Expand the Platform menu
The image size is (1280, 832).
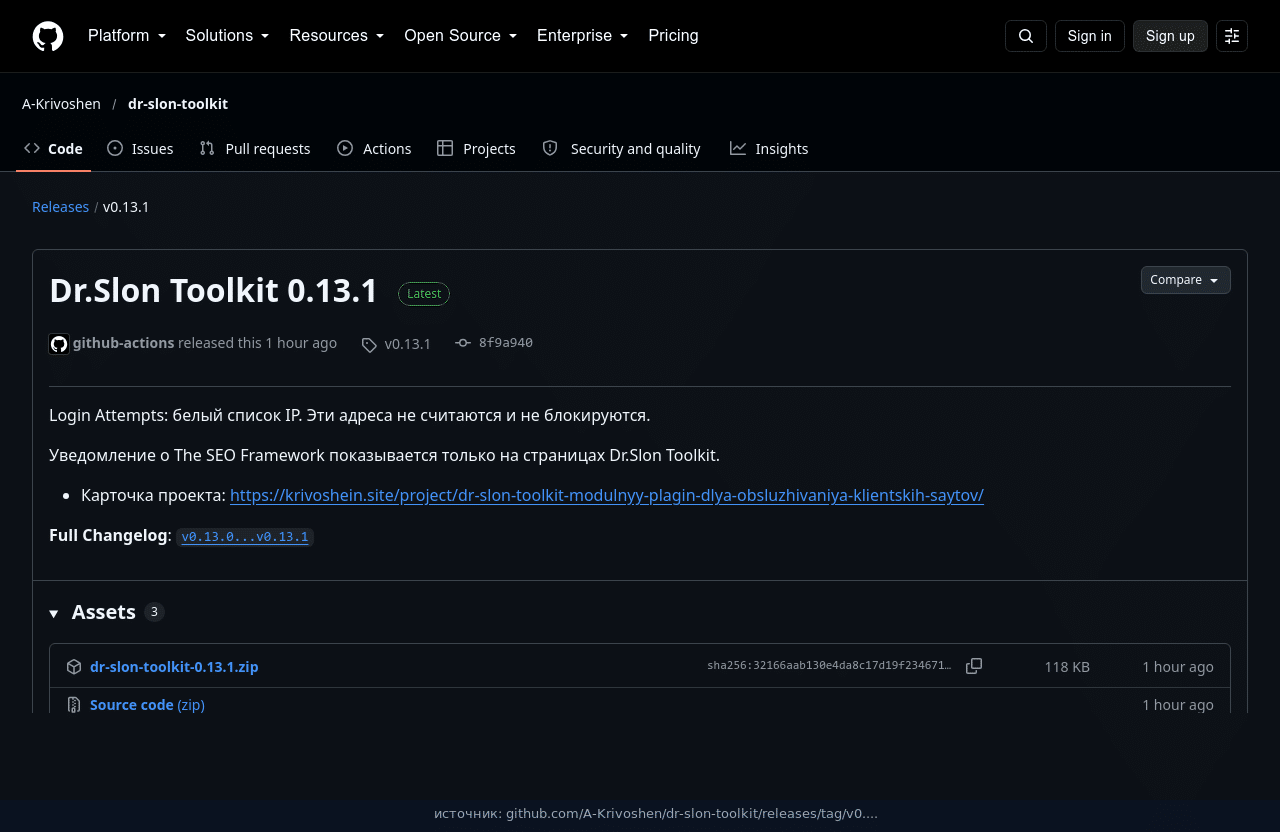[x=127, y=36]
